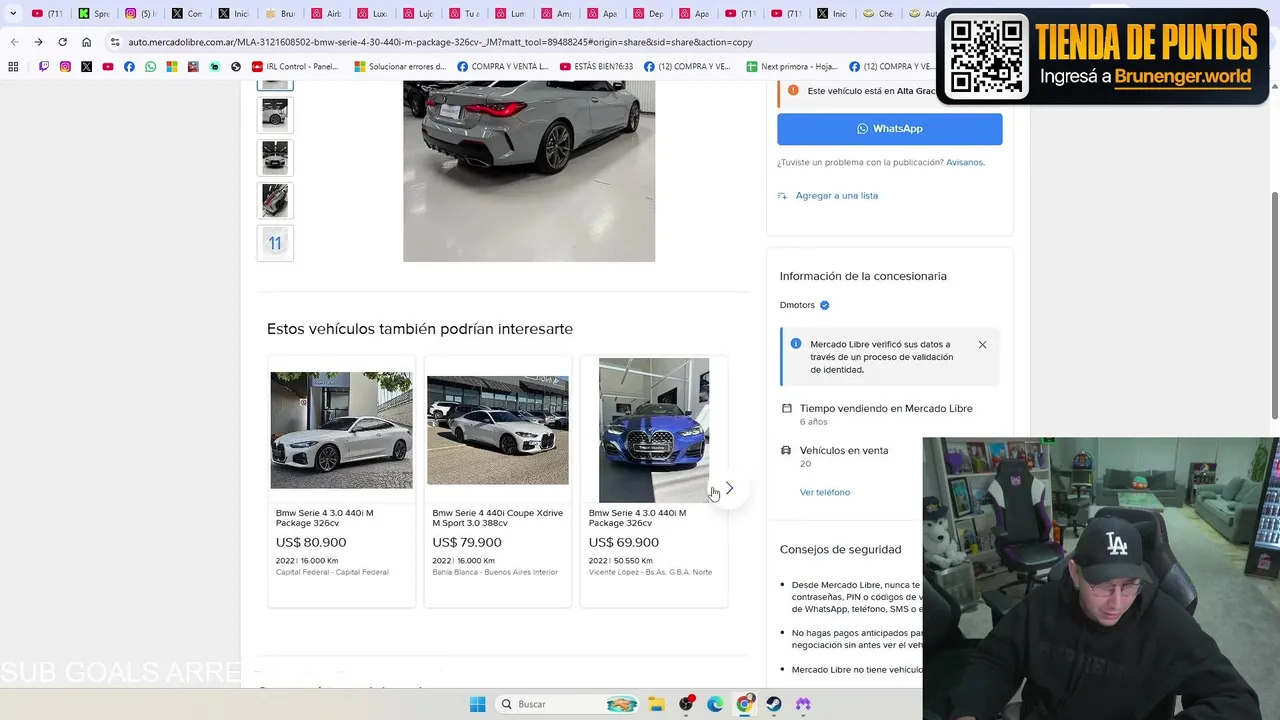Screen dimensions: 1280x720
Task: Click the verified badge next to Dmotors
Action: (x=825, y=305)
